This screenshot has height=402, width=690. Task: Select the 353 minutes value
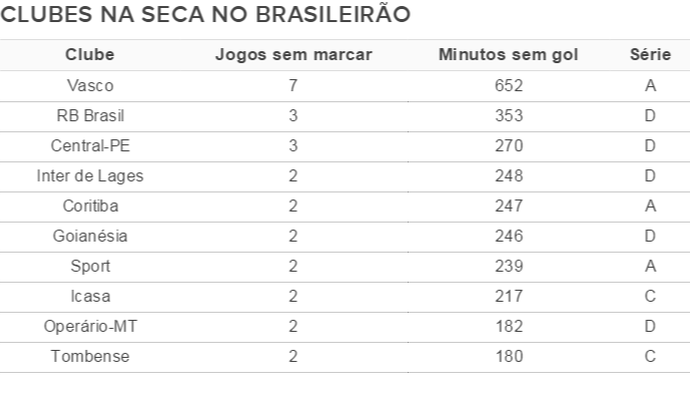pos(508,116)
